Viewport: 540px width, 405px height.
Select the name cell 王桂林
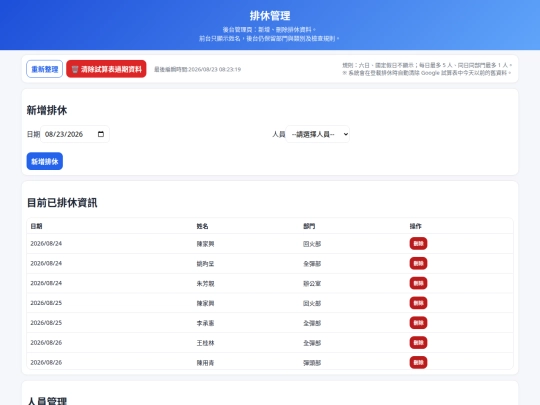pyautogui.click(x=205, y=343)
